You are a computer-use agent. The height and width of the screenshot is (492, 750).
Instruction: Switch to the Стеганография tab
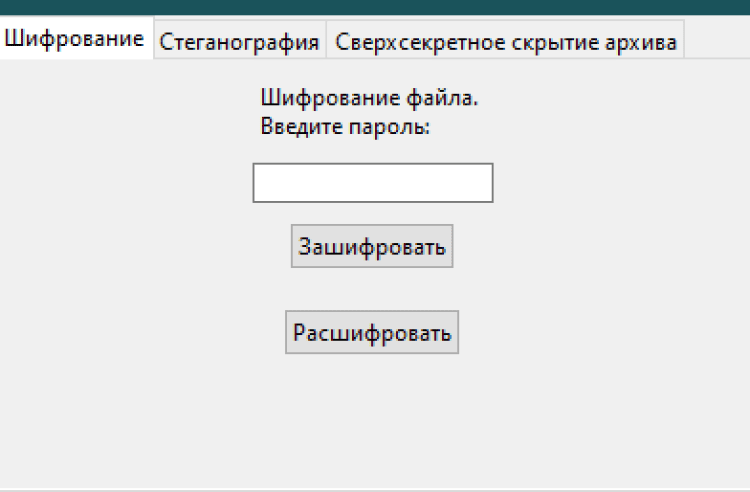[239, 42]
